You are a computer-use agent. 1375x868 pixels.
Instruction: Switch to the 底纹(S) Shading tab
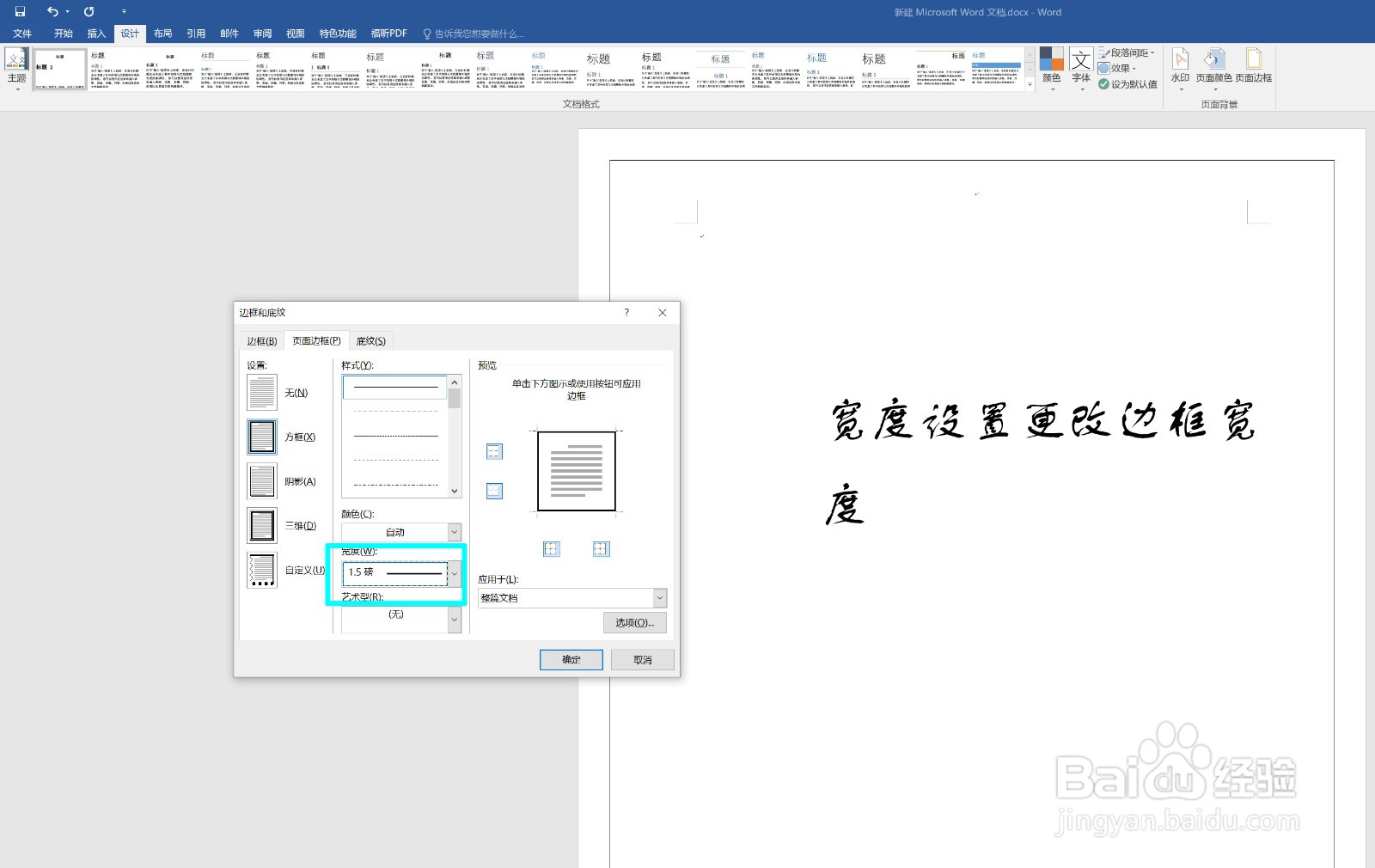(370, 340)
